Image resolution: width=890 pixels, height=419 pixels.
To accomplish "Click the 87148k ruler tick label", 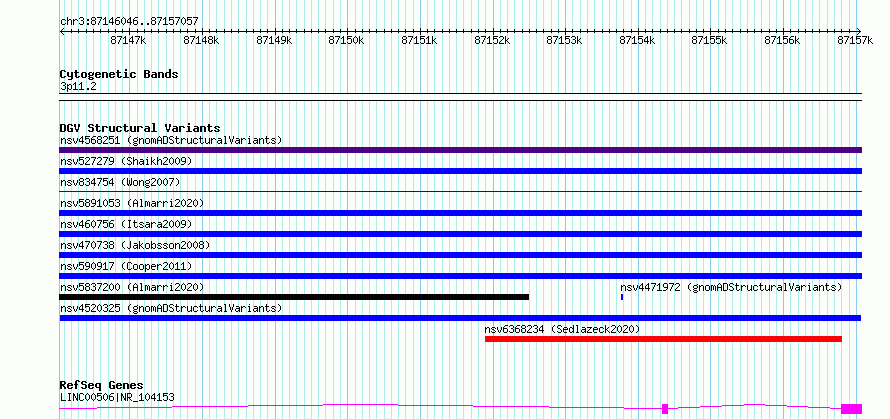I will 201,40.
